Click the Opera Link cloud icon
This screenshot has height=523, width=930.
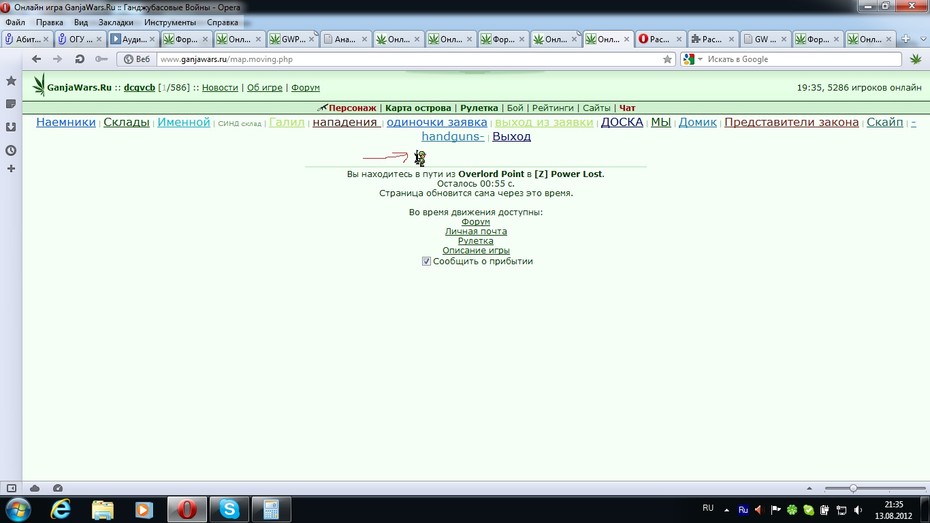pyautogui.click(x=35, y=488)
